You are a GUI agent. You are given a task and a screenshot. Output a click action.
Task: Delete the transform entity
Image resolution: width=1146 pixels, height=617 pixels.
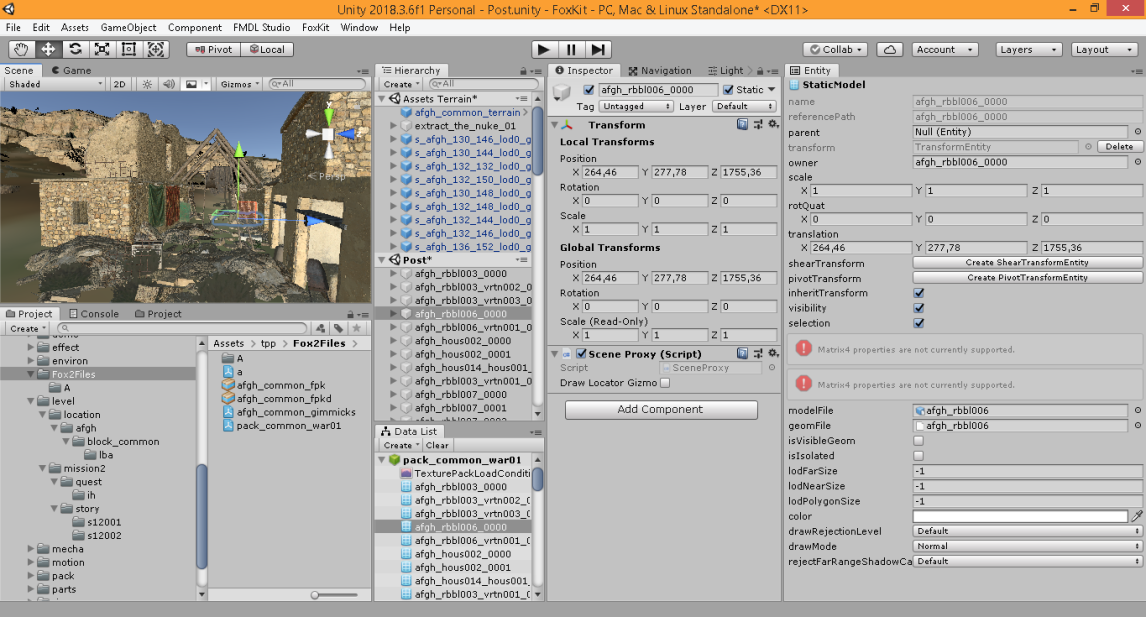(1119, 147)
